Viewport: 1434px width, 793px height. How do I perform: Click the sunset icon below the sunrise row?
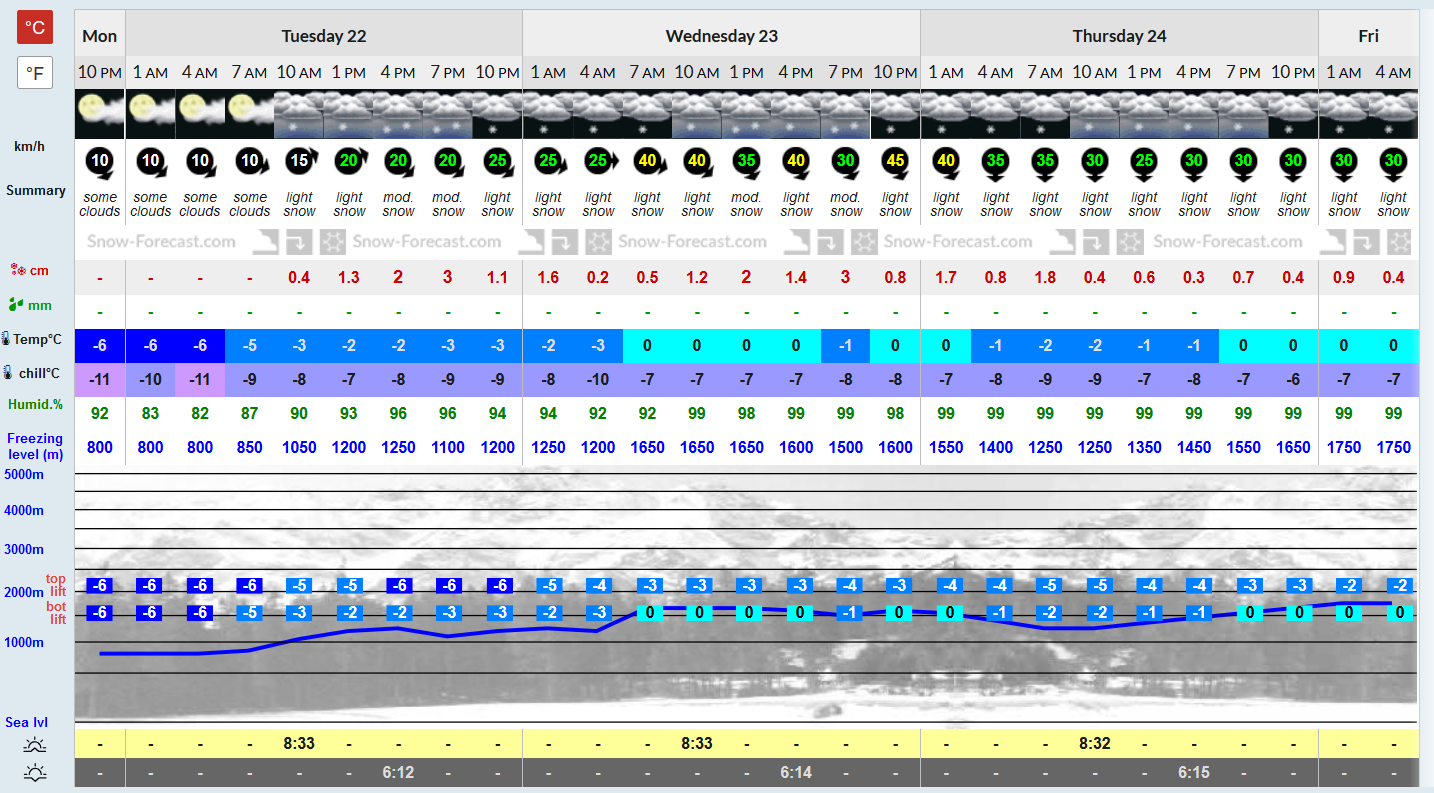(x=36, y=772)
